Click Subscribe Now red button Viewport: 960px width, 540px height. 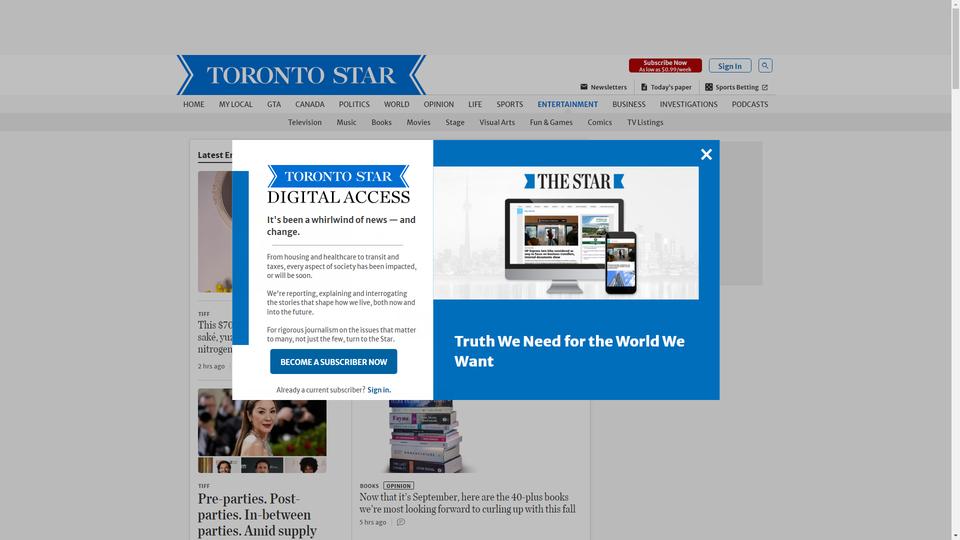(665, 66)
